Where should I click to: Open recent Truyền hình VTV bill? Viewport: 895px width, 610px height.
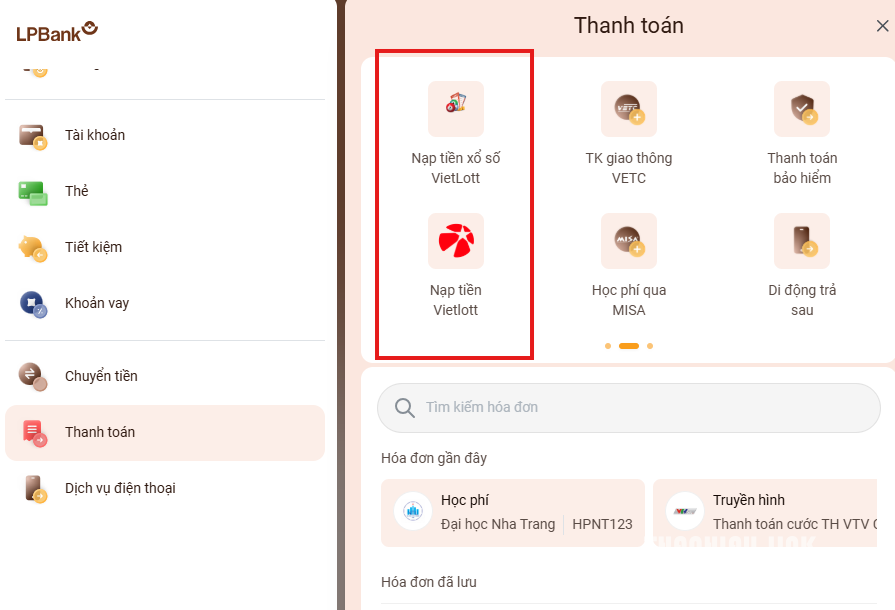(765, 512)
